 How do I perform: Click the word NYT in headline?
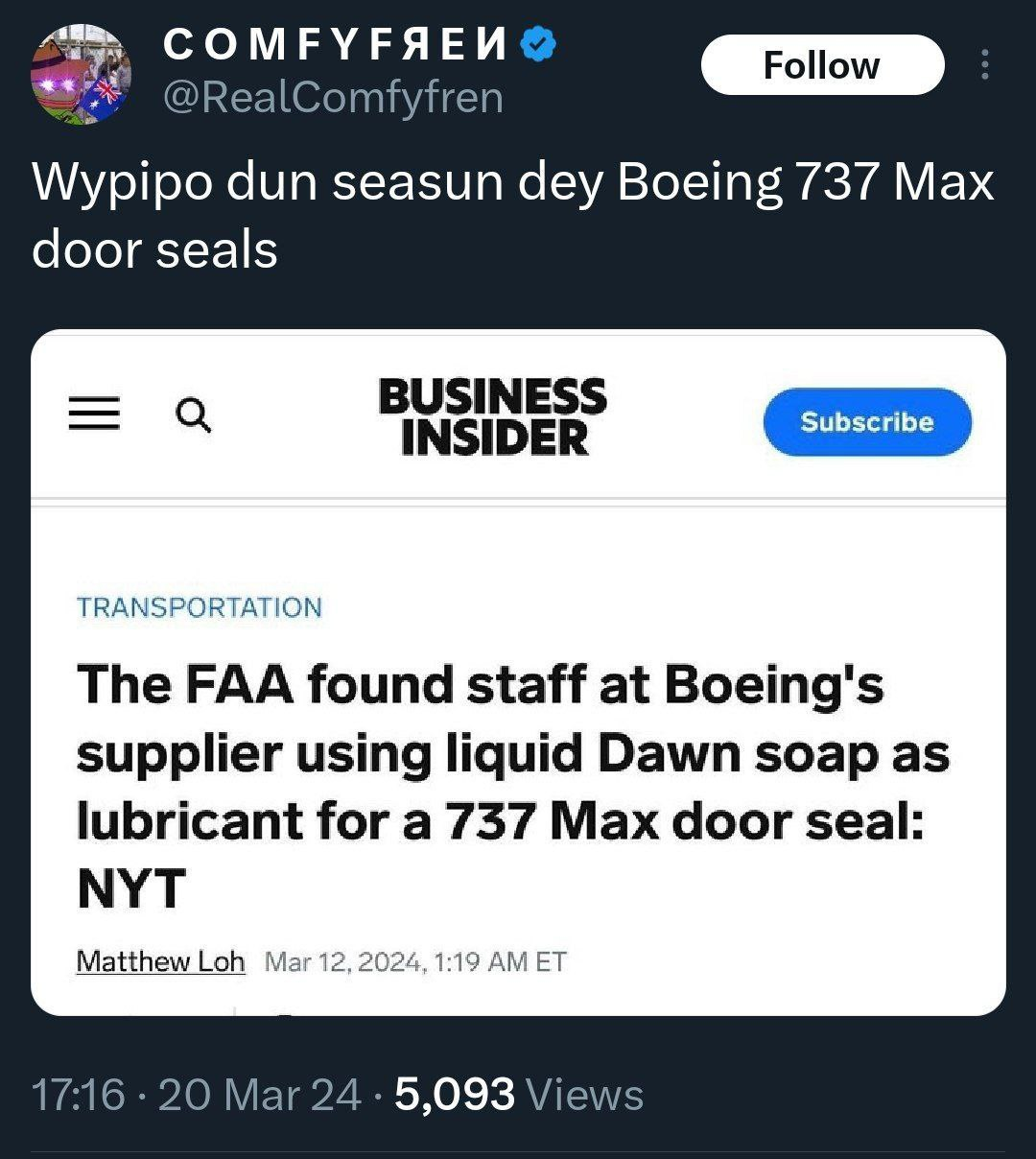[130, 888]
